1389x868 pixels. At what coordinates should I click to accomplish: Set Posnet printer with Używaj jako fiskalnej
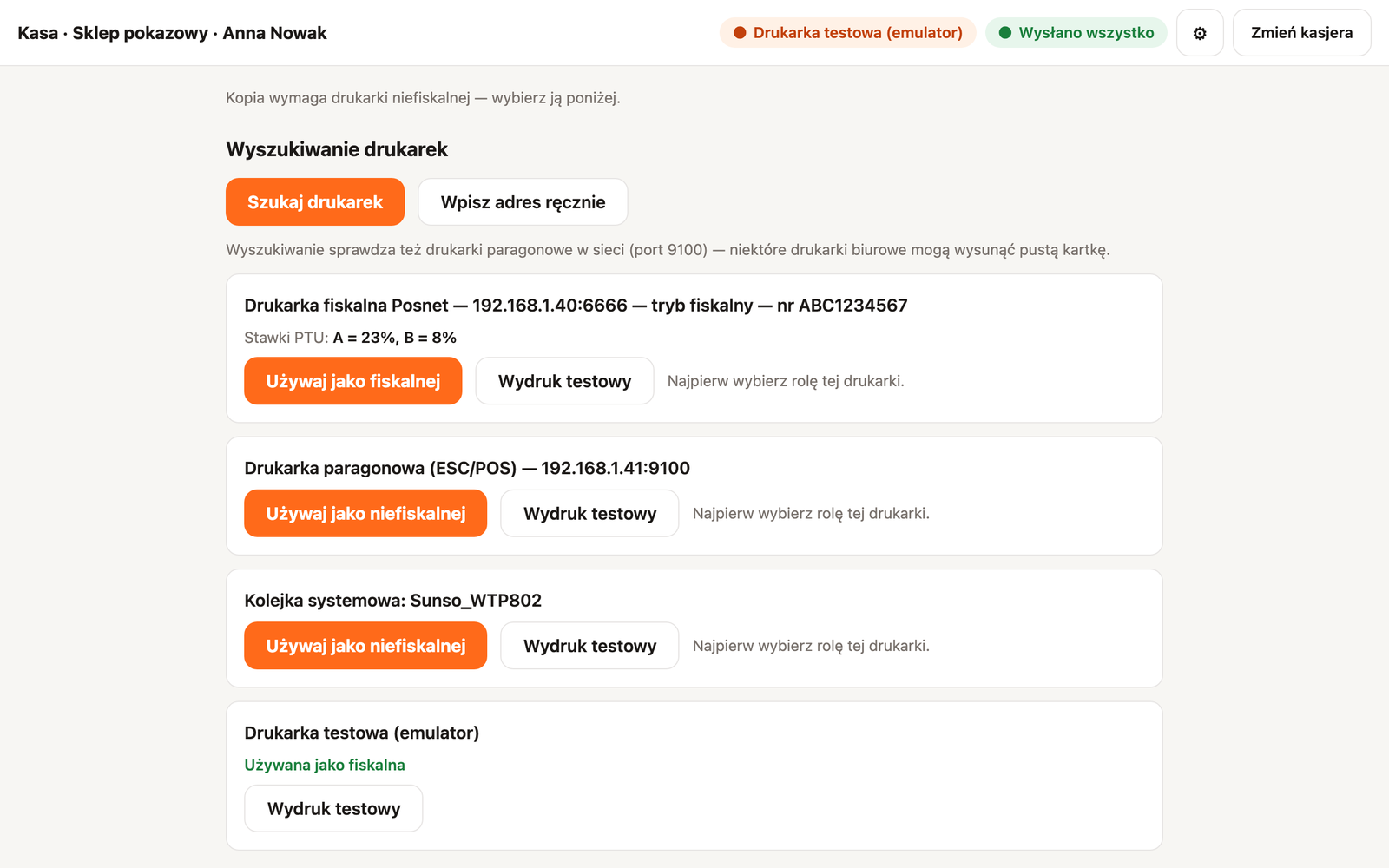pos(353,381)
